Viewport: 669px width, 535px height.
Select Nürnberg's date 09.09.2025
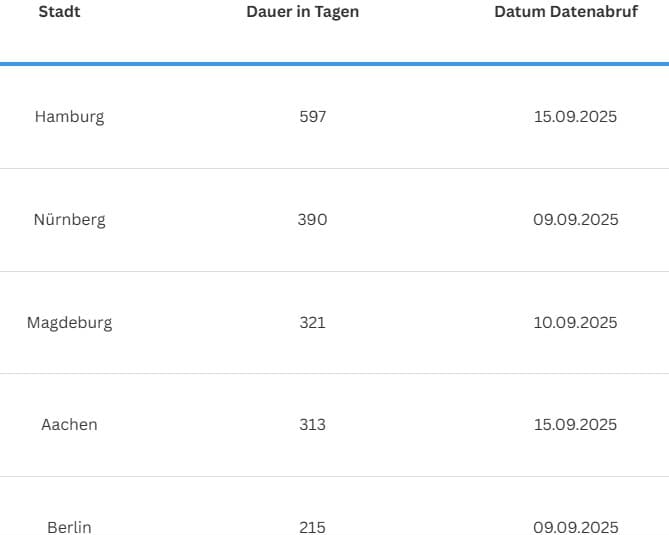point(575,219)
